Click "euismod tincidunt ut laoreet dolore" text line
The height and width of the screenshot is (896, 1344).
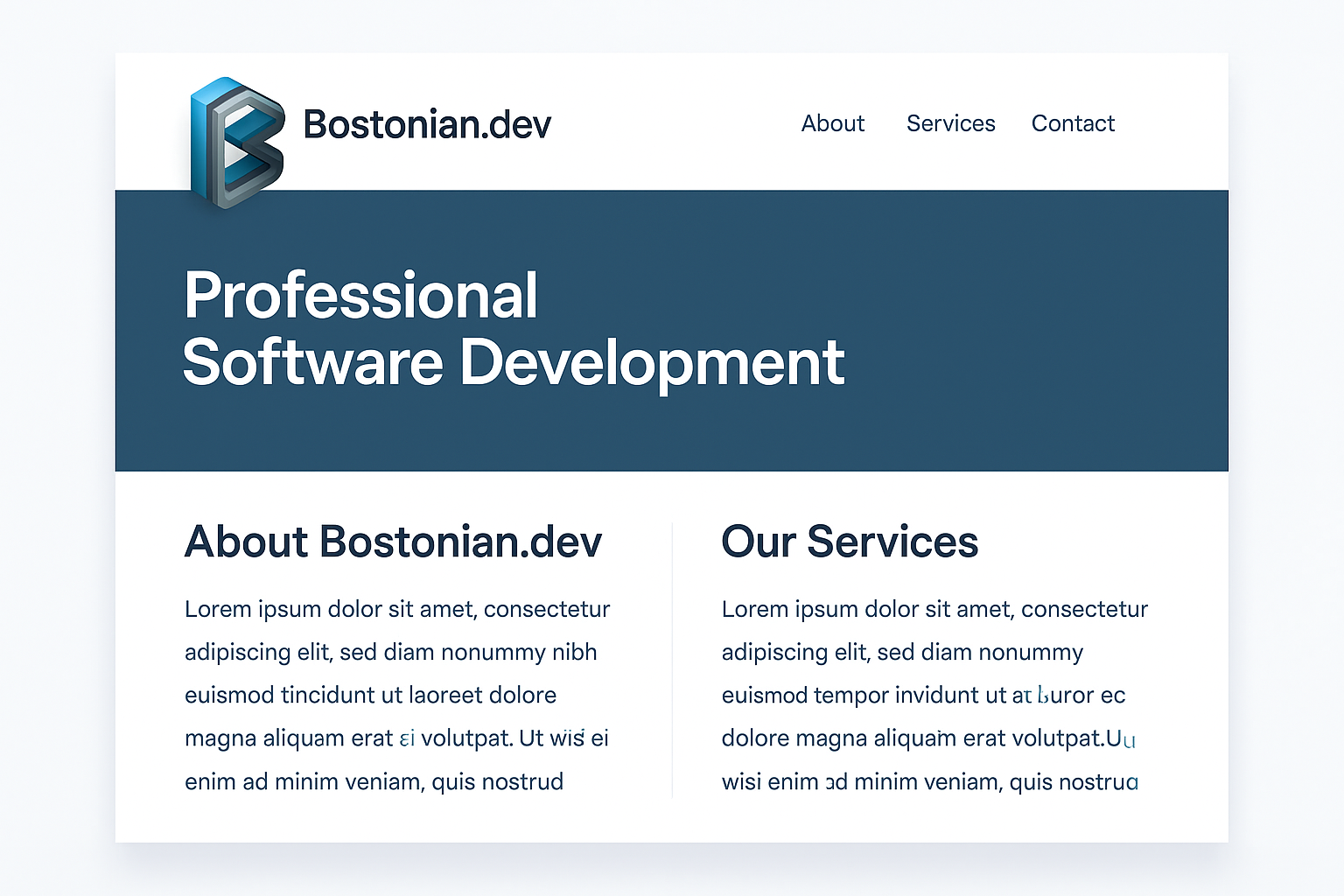[x=370, y=695]
